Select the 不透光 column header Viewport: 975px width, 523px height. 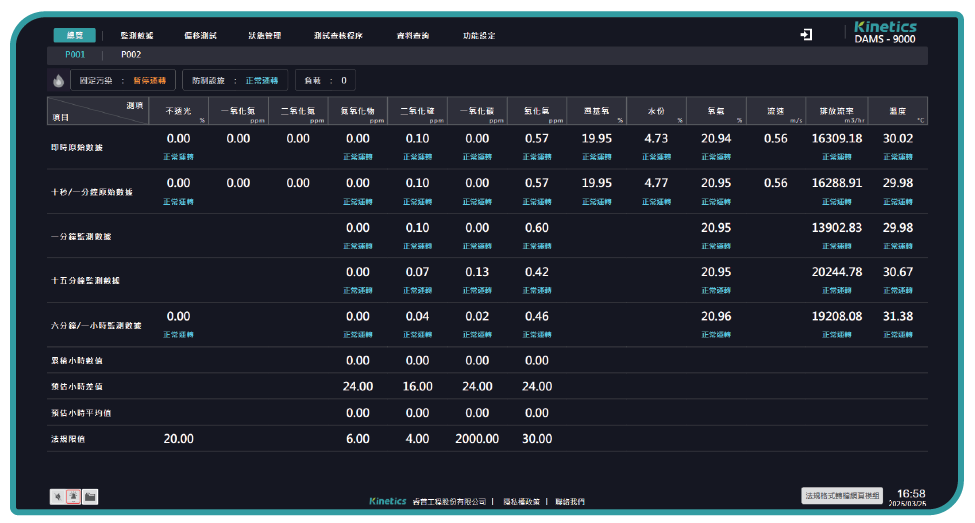tap(178, 109)
